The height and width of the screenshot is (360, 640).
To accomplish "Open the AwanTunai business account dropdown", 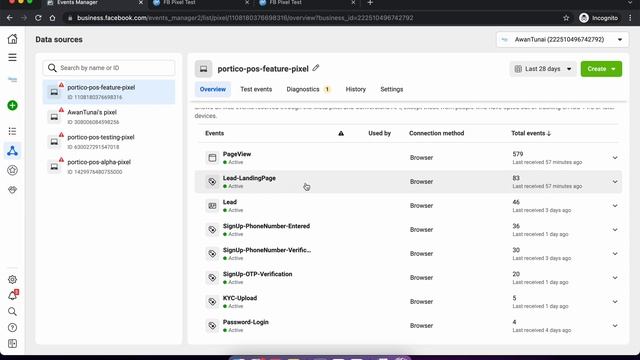I will (x=562, y=40).
